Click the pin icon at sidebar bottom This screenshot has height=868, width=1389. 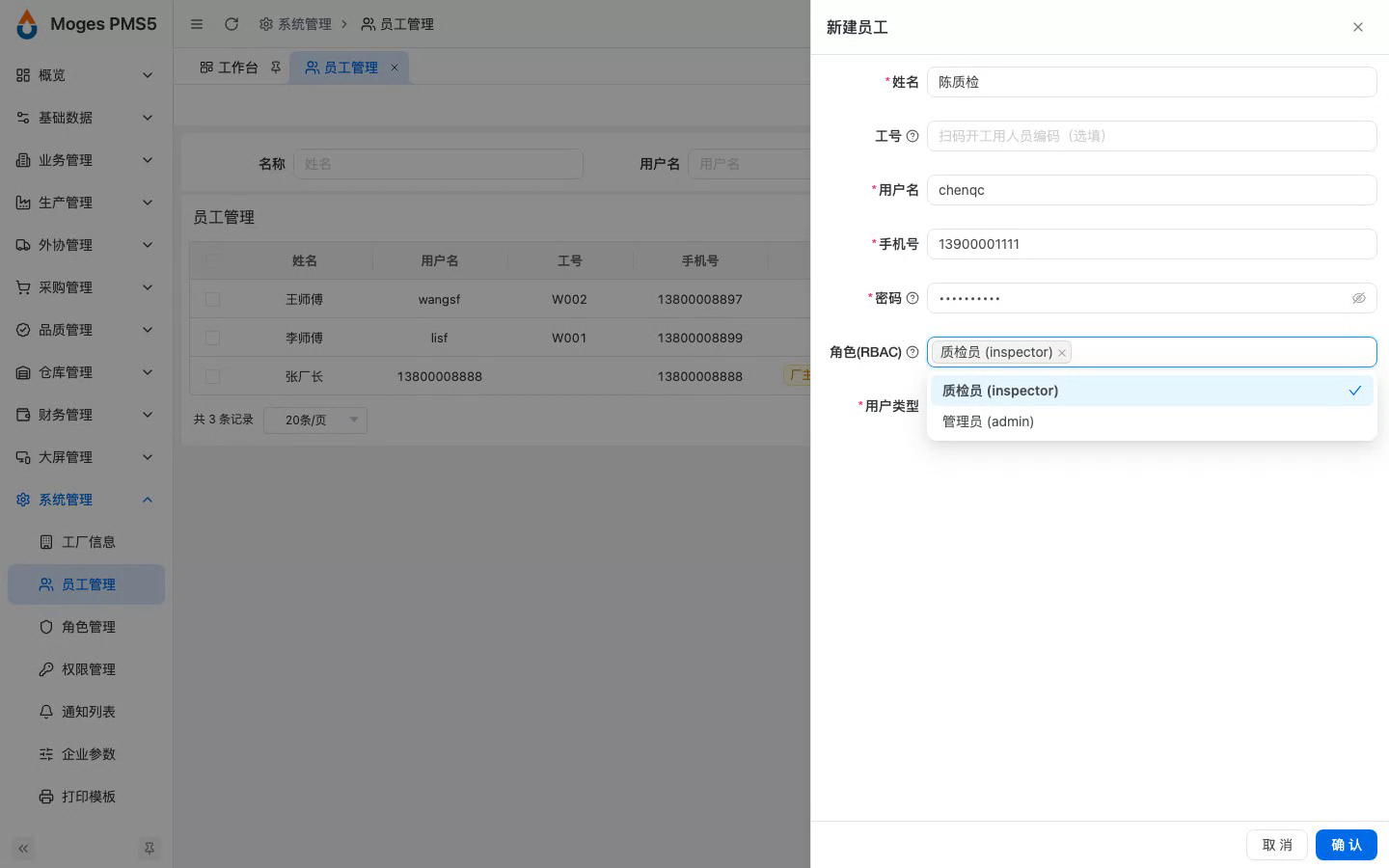(x=150, y=849)
